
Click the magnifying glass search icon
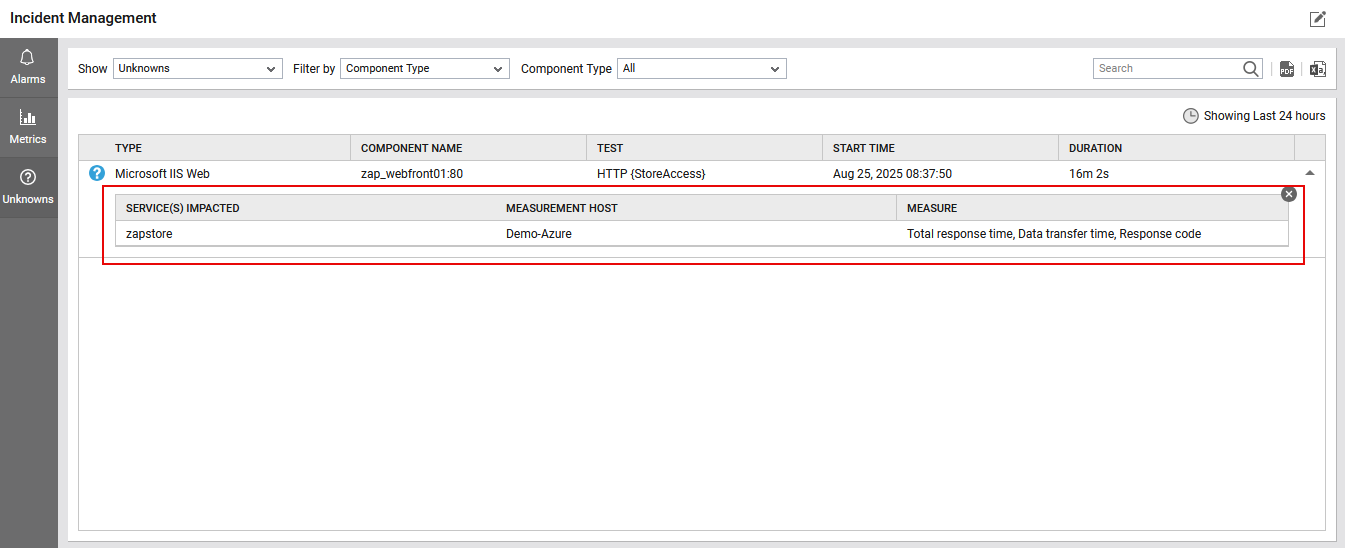pyautogui.click(x=1251, y=69)
